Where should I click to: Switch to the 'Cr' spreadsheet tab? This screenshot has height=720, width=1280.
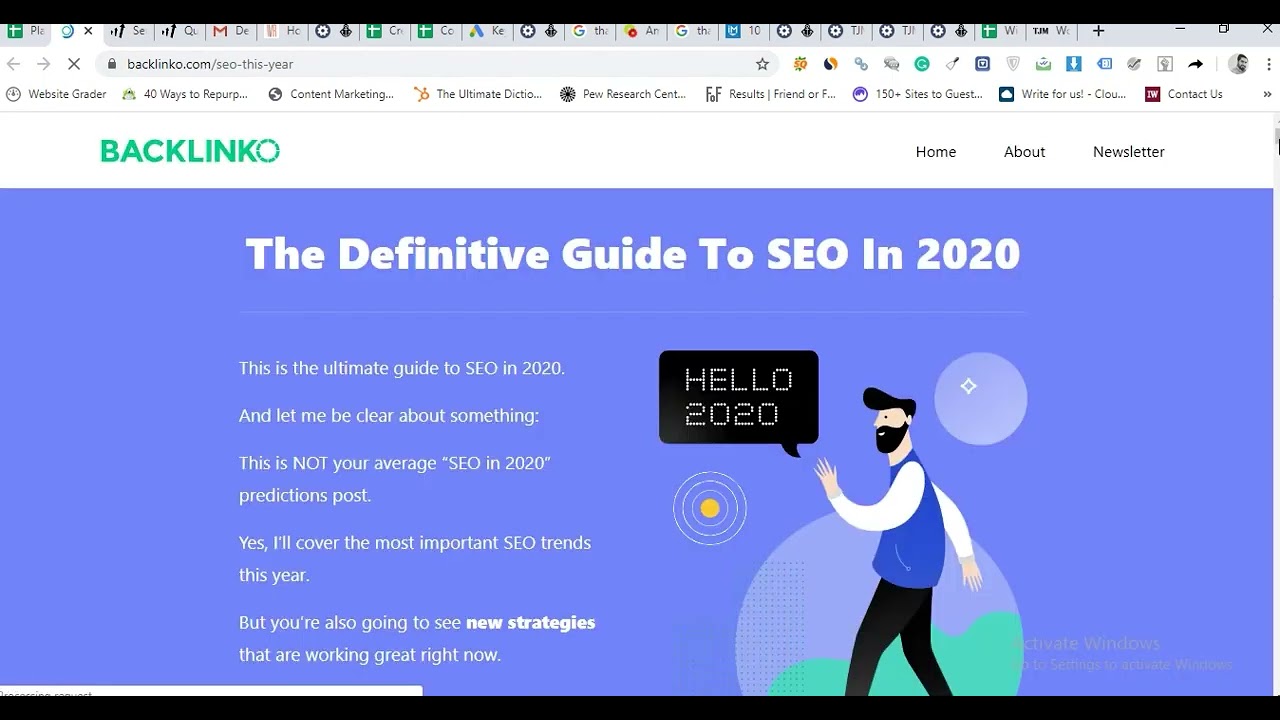384,31
